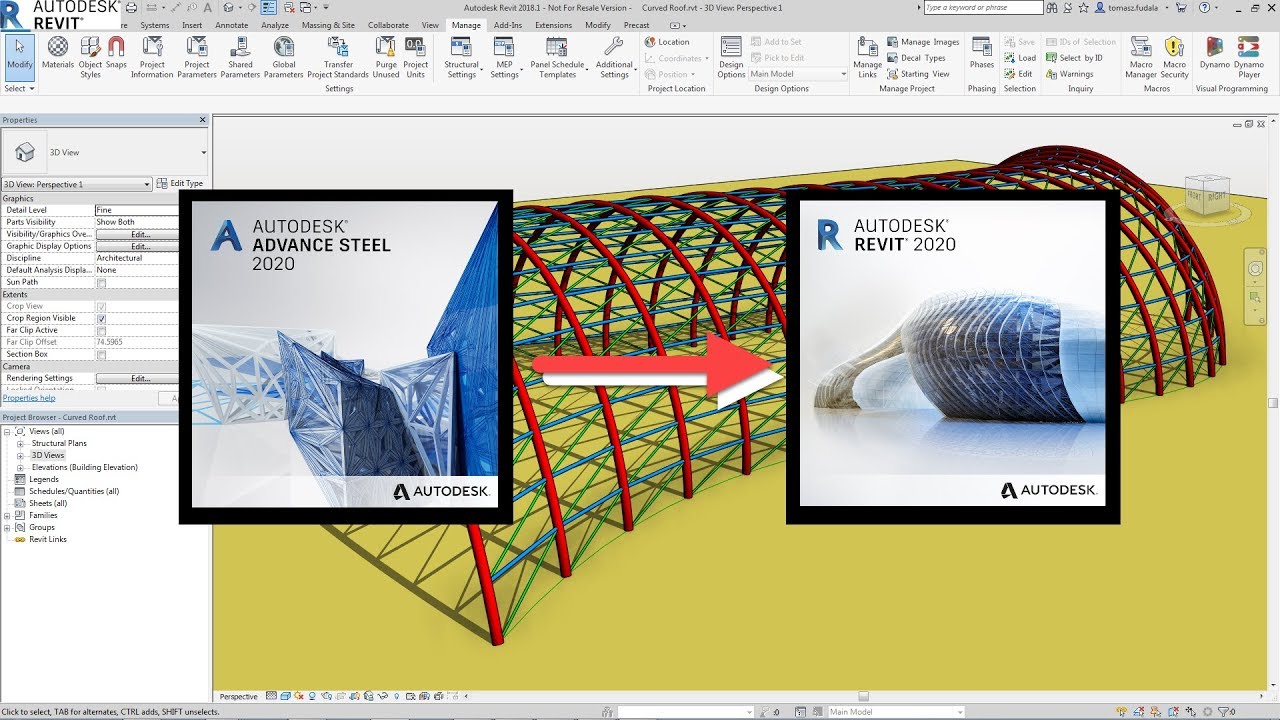Viewport: 1280px width, 720px height.
Task: Open Global Parameters
Action: click(x=284, y=57)
